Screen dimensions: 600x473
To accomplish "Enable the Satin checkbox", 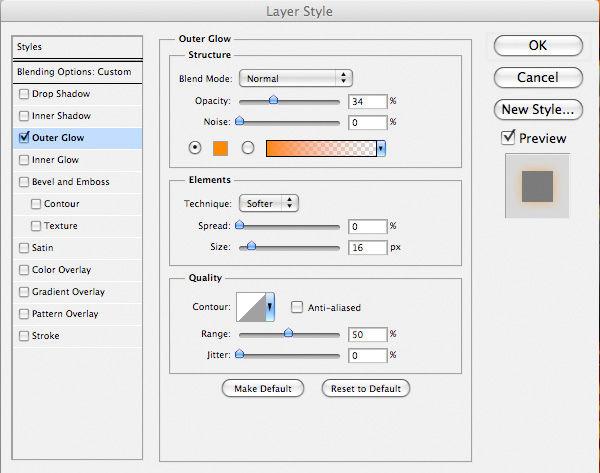I will click(x=24, y=248).
